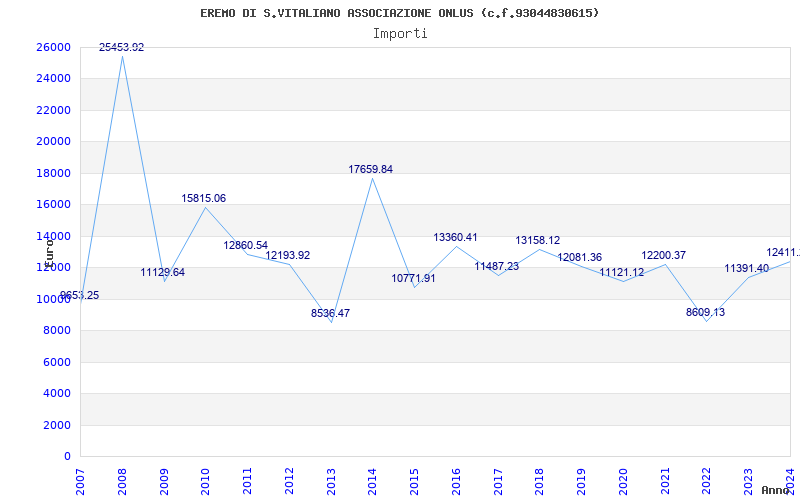Image resolution: width=800 pixels, height=500 pixels.
Task: Click the 2022 x-axis year label
Action: pos(707,482)
